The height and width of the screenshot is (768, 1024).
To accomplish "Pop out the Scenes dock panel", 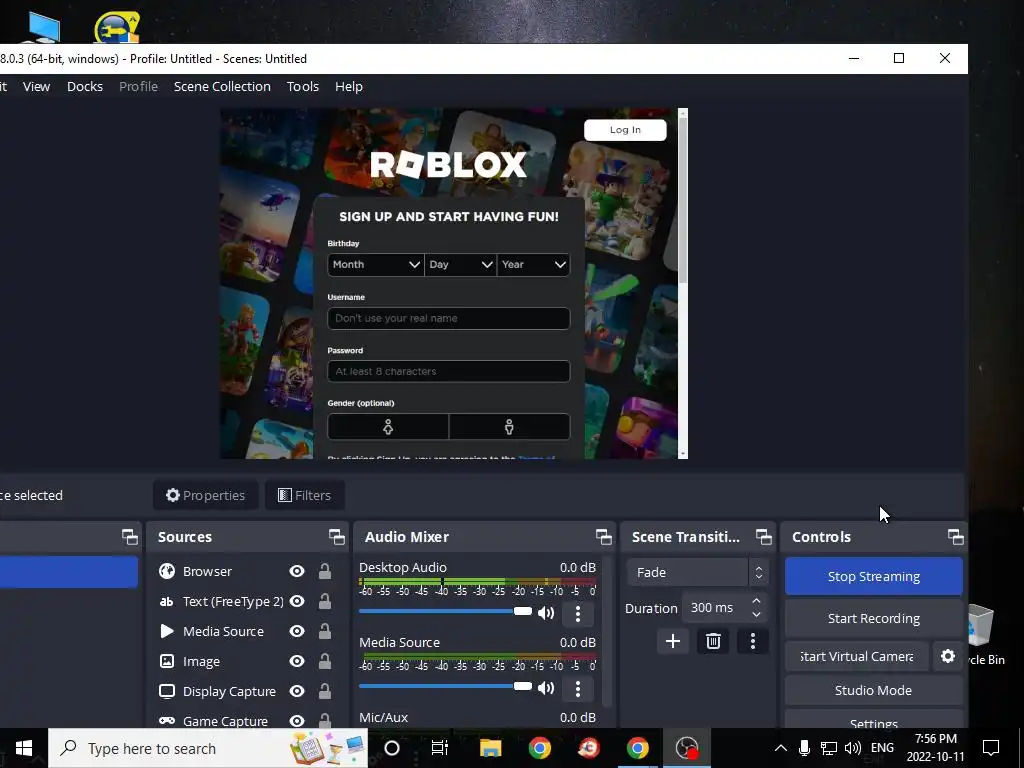I will point(129,537).
